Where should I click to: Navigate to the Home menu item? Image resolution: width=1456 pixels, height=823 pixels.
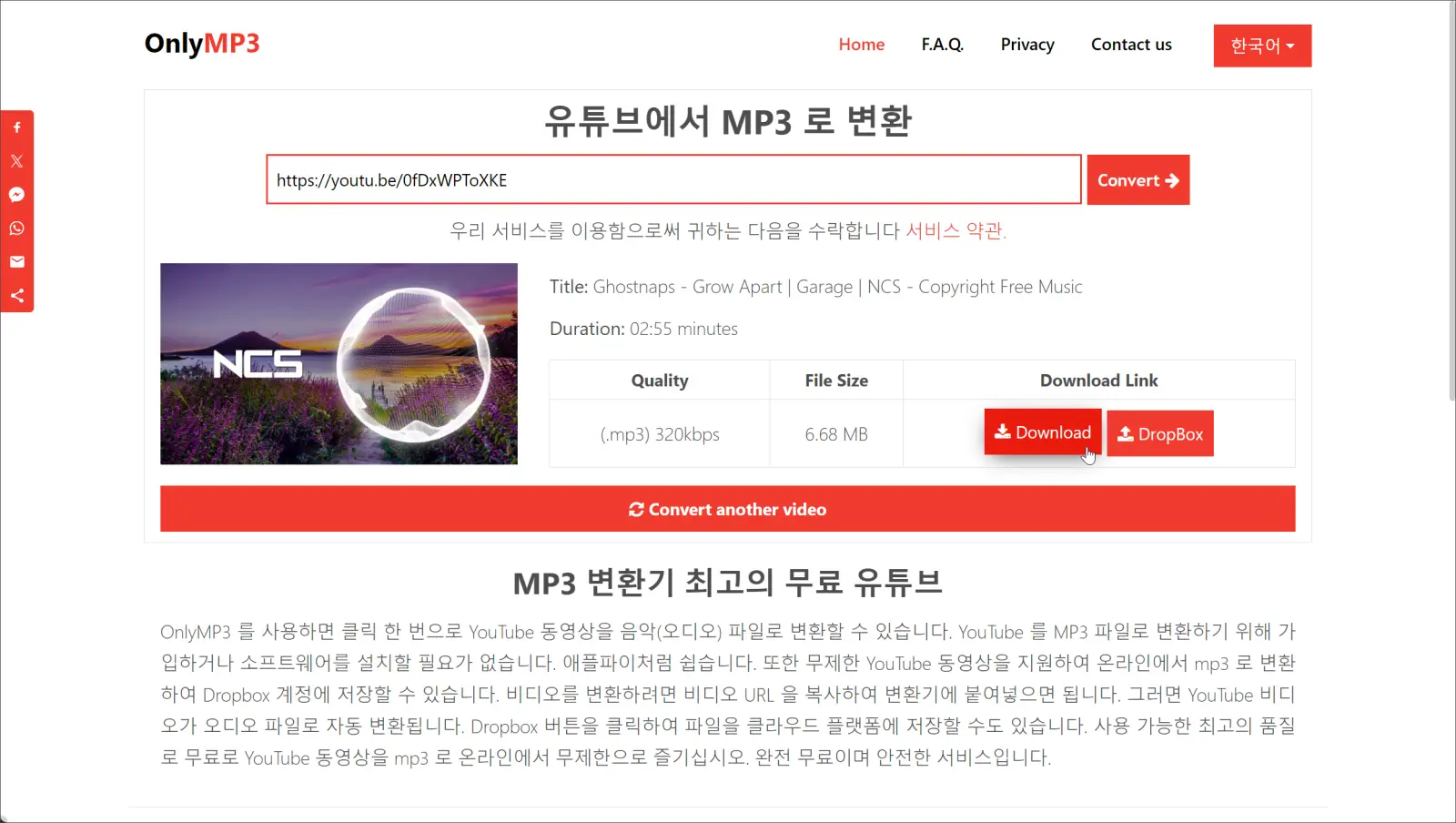(861, 44)
